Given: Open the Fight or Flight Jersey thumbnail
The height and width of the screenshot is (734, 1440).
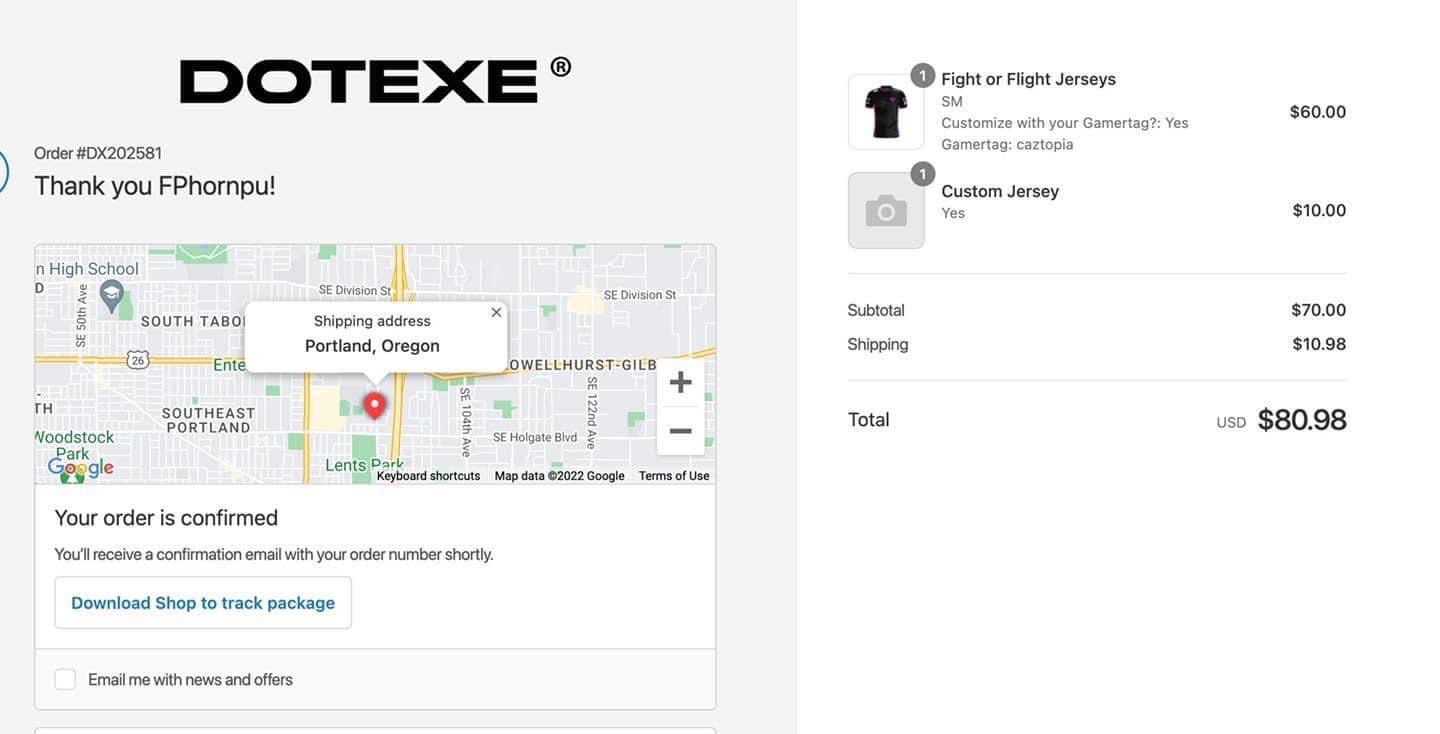Looking at the screenshot, I should (x=886, y=112).
